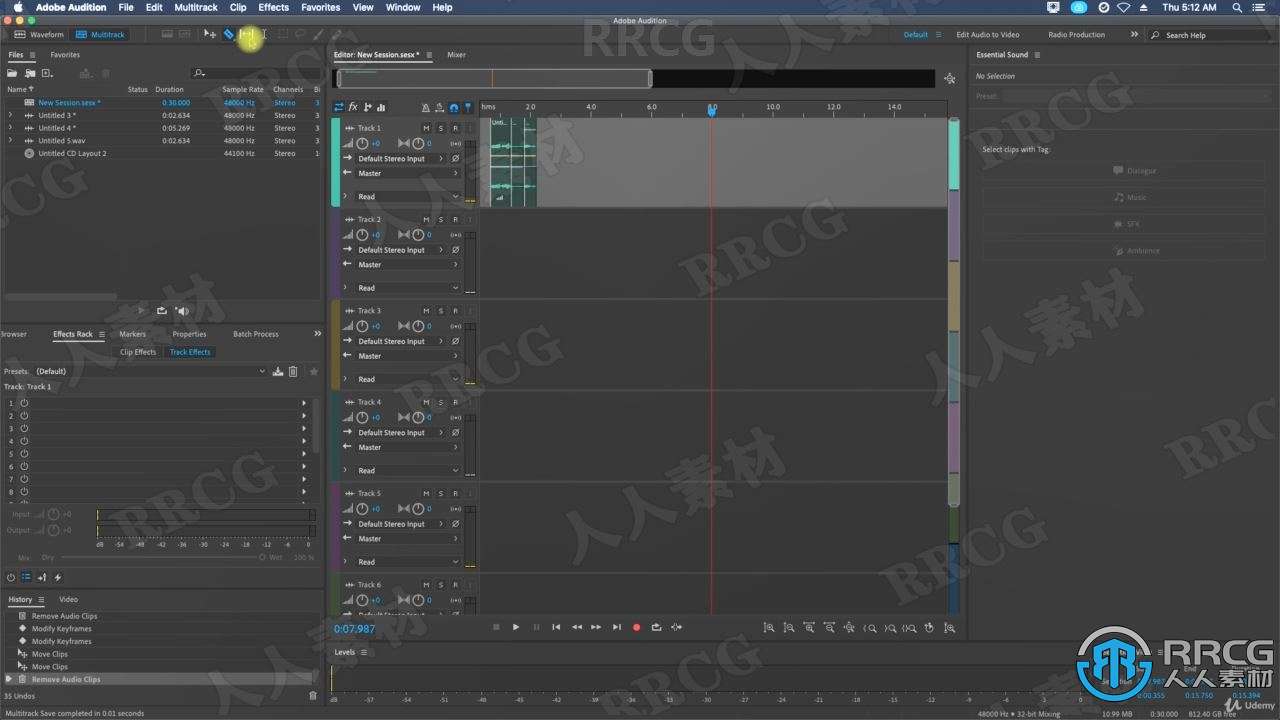Open effects slot 1 arrow menu

point(304,403)
